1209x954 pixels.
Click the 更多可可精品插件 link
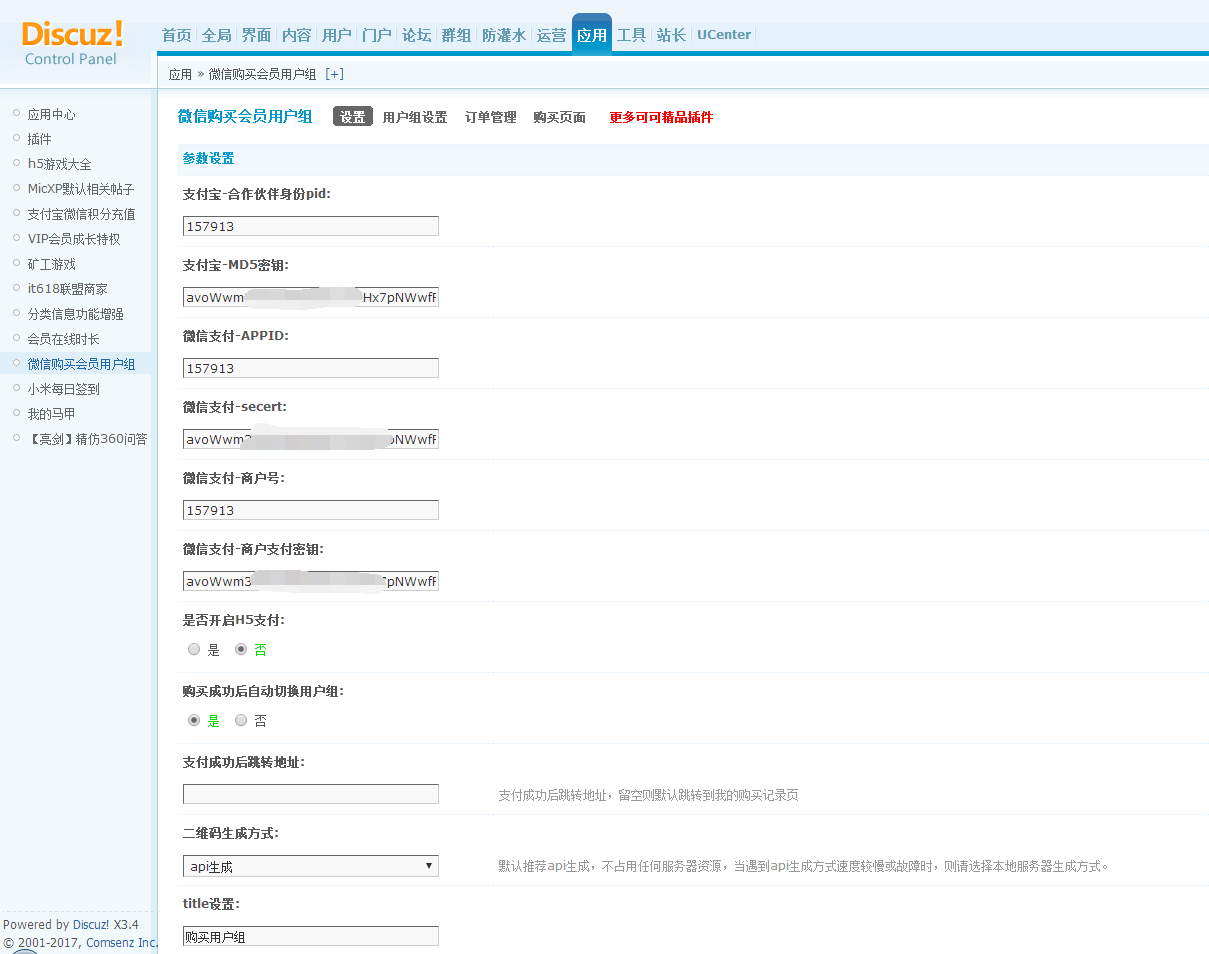(661, 117)
